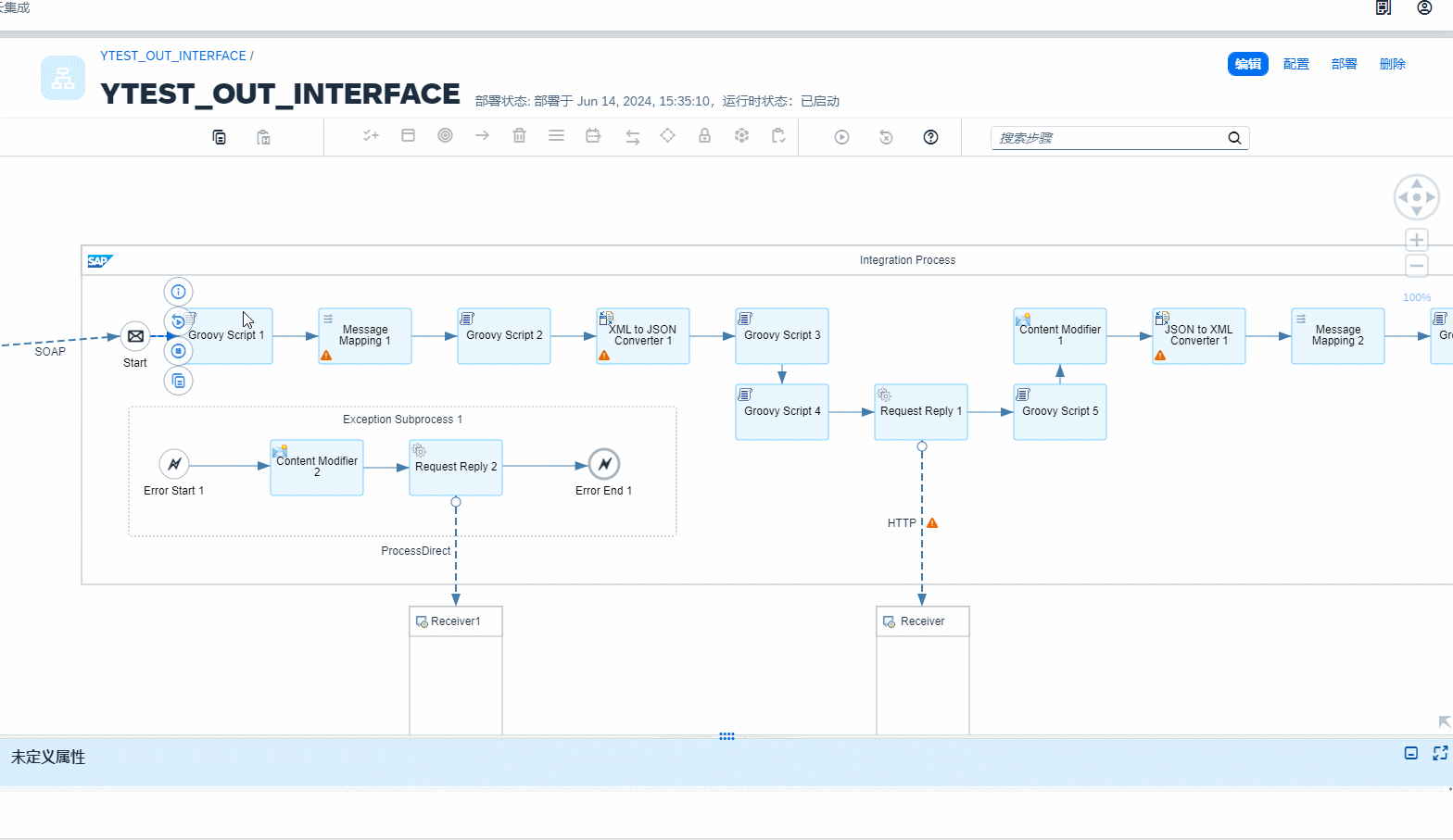Click the user profile icon at top right
Viewport: 1453px width, 840px height.
point(1424,8)
